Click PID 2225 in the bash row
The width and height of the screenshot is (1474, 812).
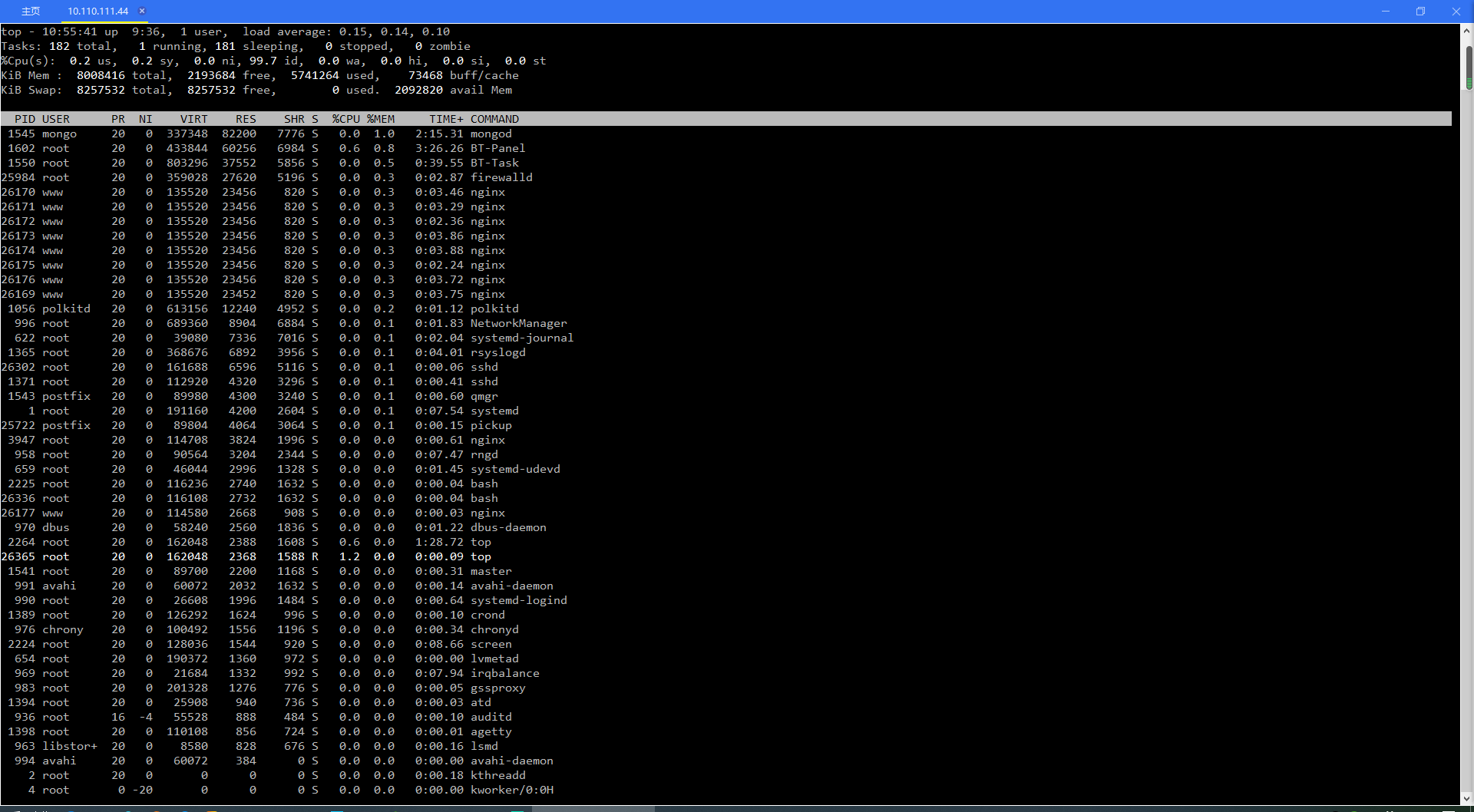pos(21,484)
